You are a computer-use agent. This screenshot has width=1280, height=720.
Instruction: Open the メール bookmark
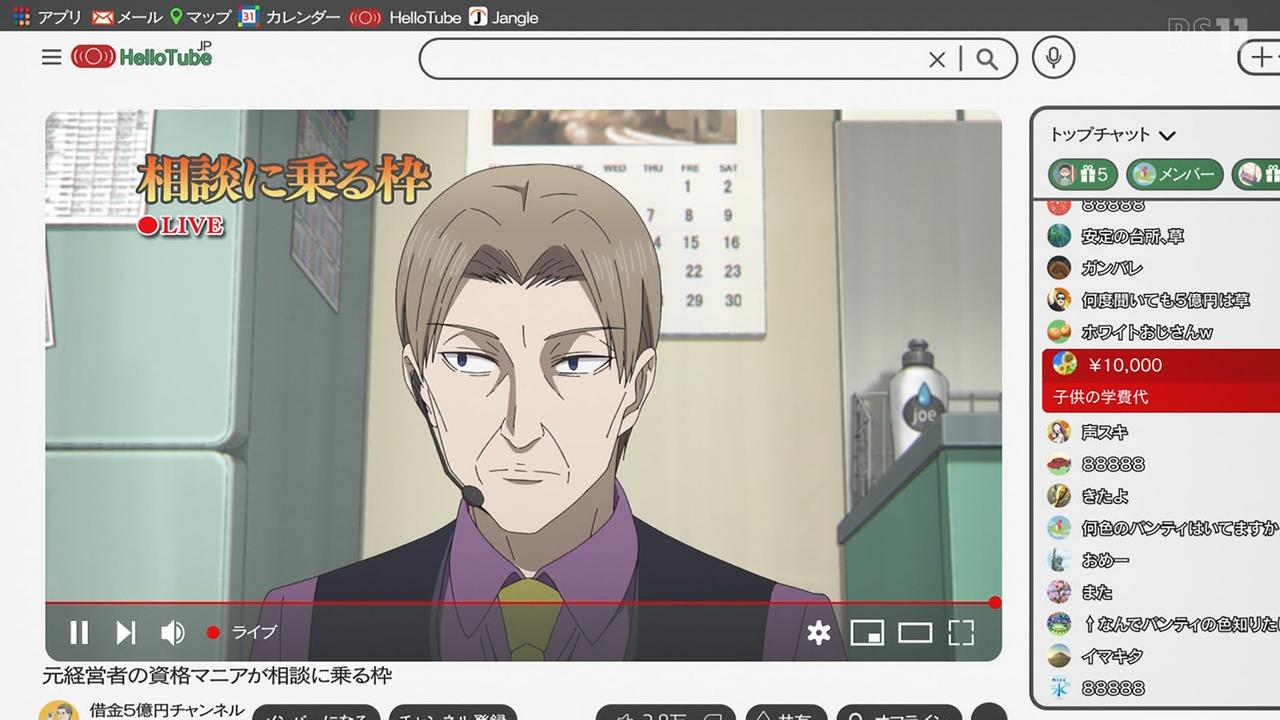point(126,17)
